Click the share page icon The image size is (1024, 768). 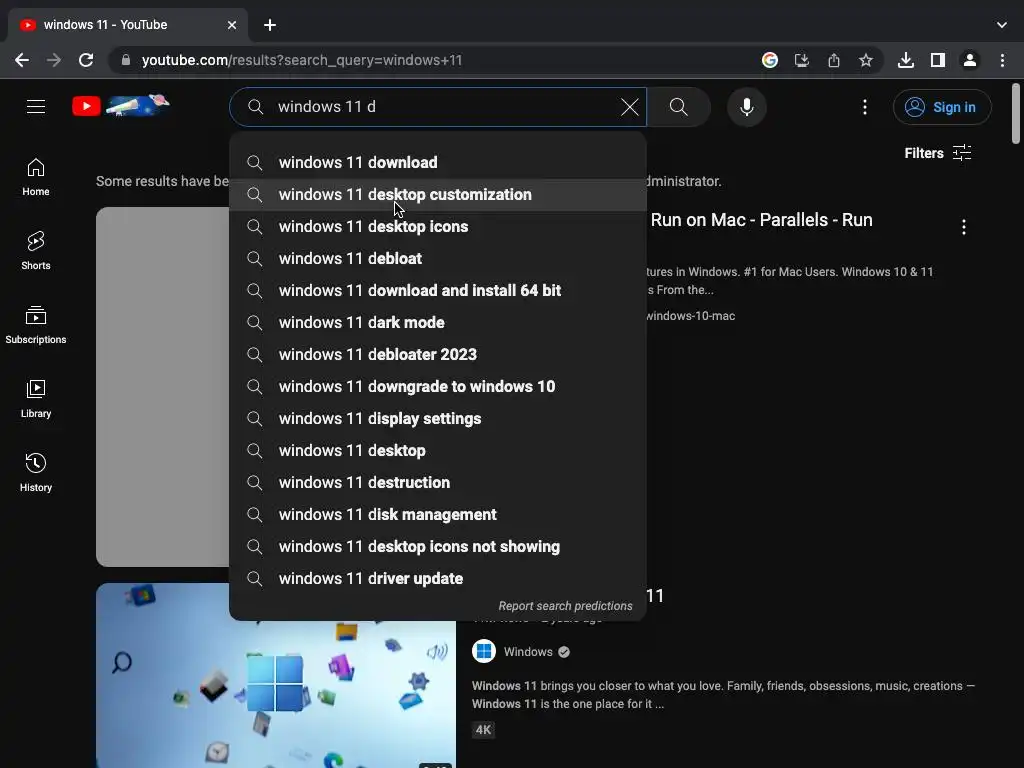click(x=834, y=60)
